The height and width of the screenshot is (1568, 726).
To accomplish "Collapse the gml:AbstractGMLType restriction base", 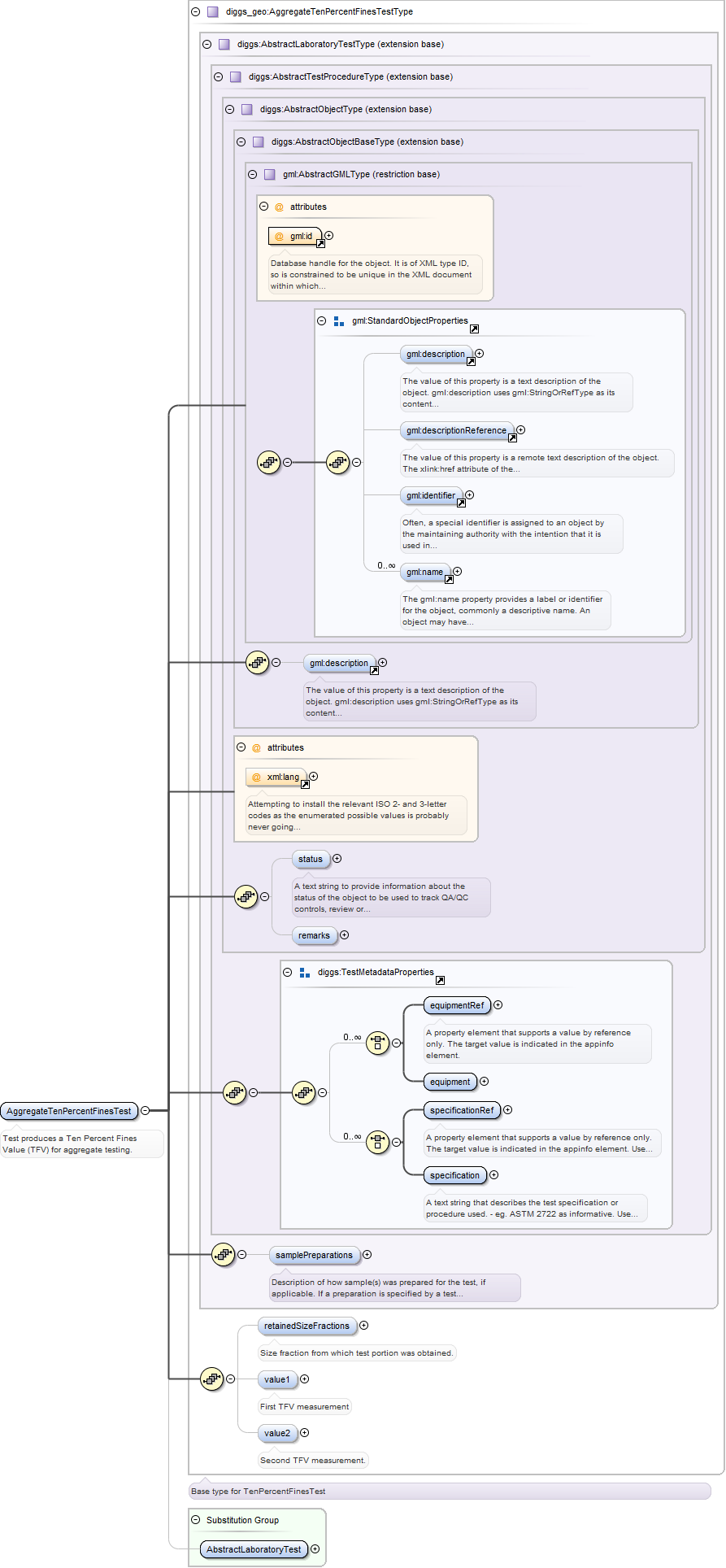I will [x=252, y=175].
